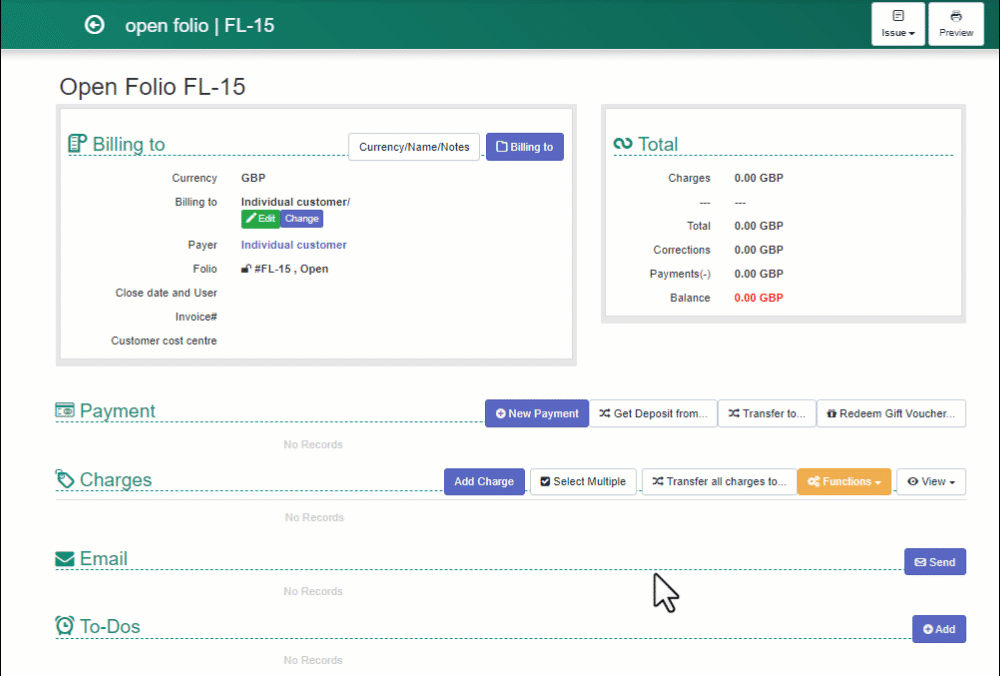
Task: Click the padlock icon beside folio FL-15
Action: tap(245, 268)
